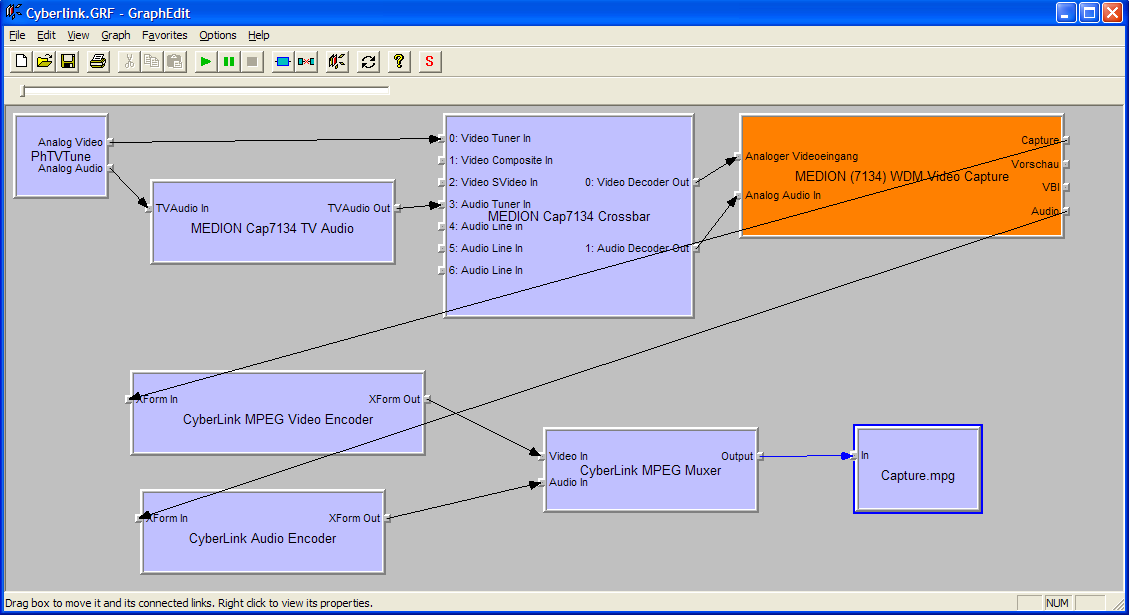Open a graph file from the toolbar
Viewport: 1129px width, 615px height.
point(45,62)
